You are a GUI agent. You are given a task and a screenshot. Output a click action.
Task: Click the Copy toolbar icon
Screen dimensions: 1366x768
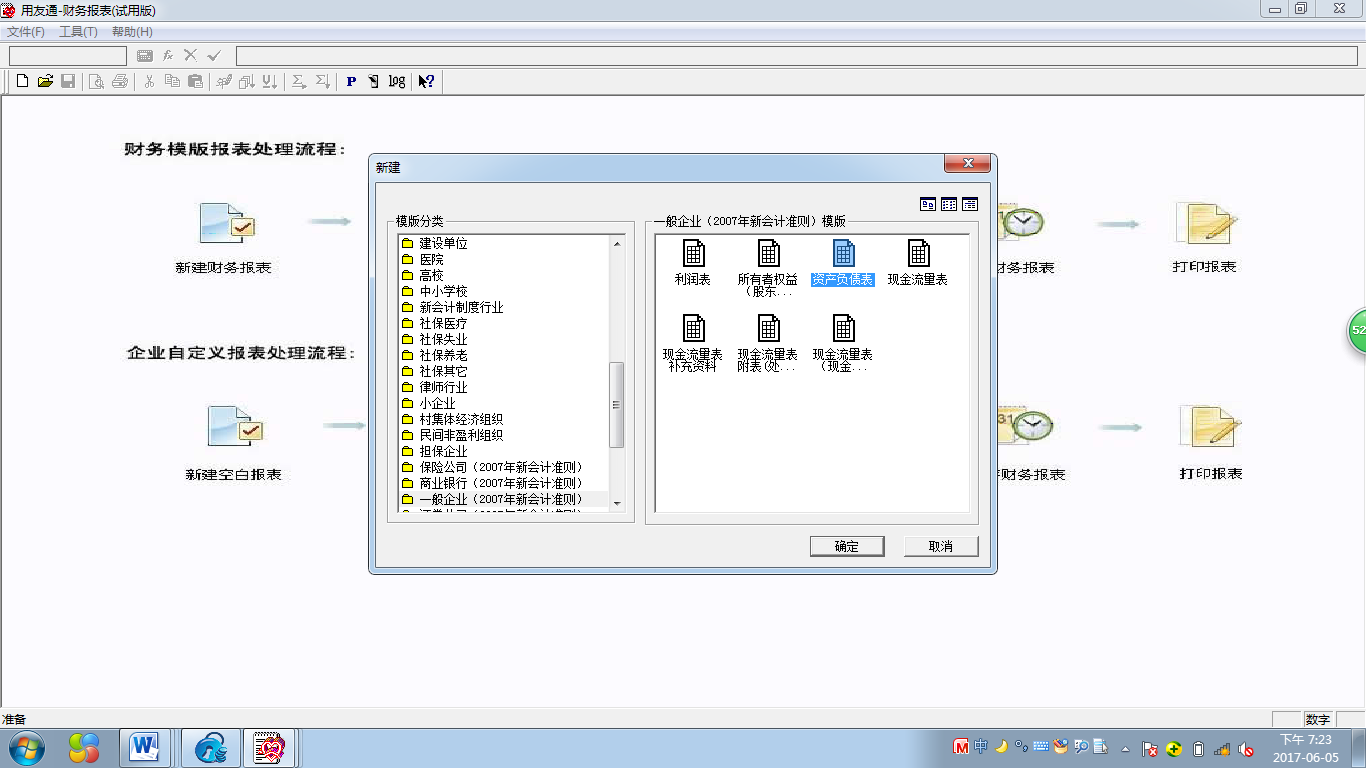[x=172, y=81]
